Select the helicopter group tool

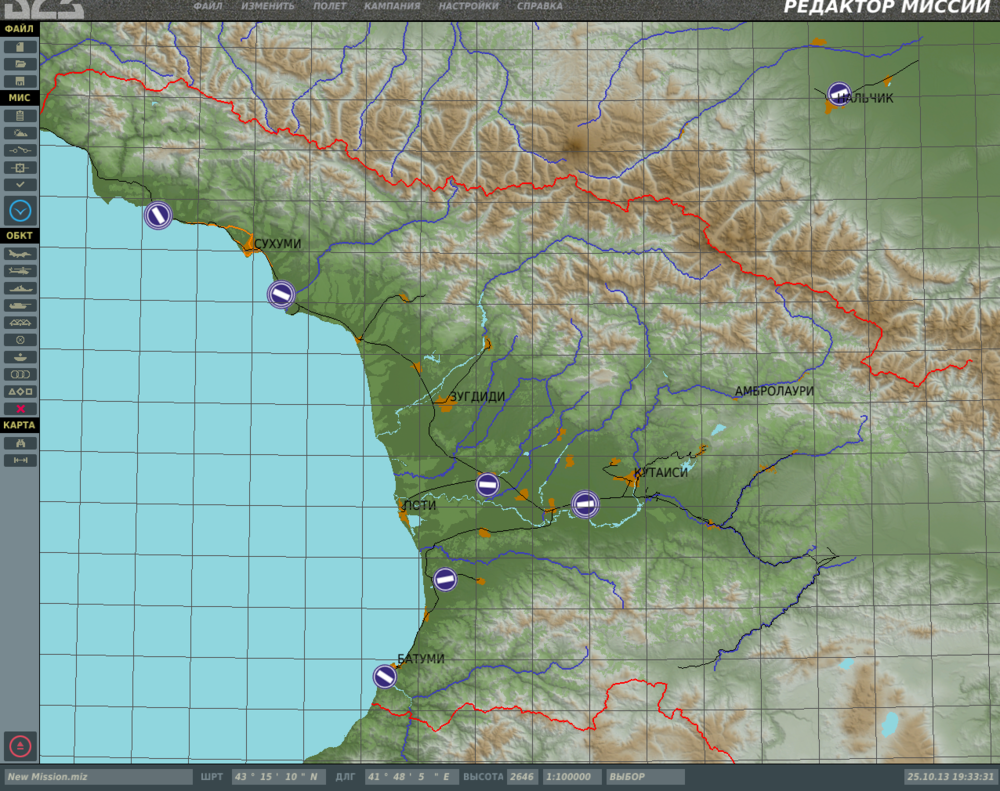[20, 270]
